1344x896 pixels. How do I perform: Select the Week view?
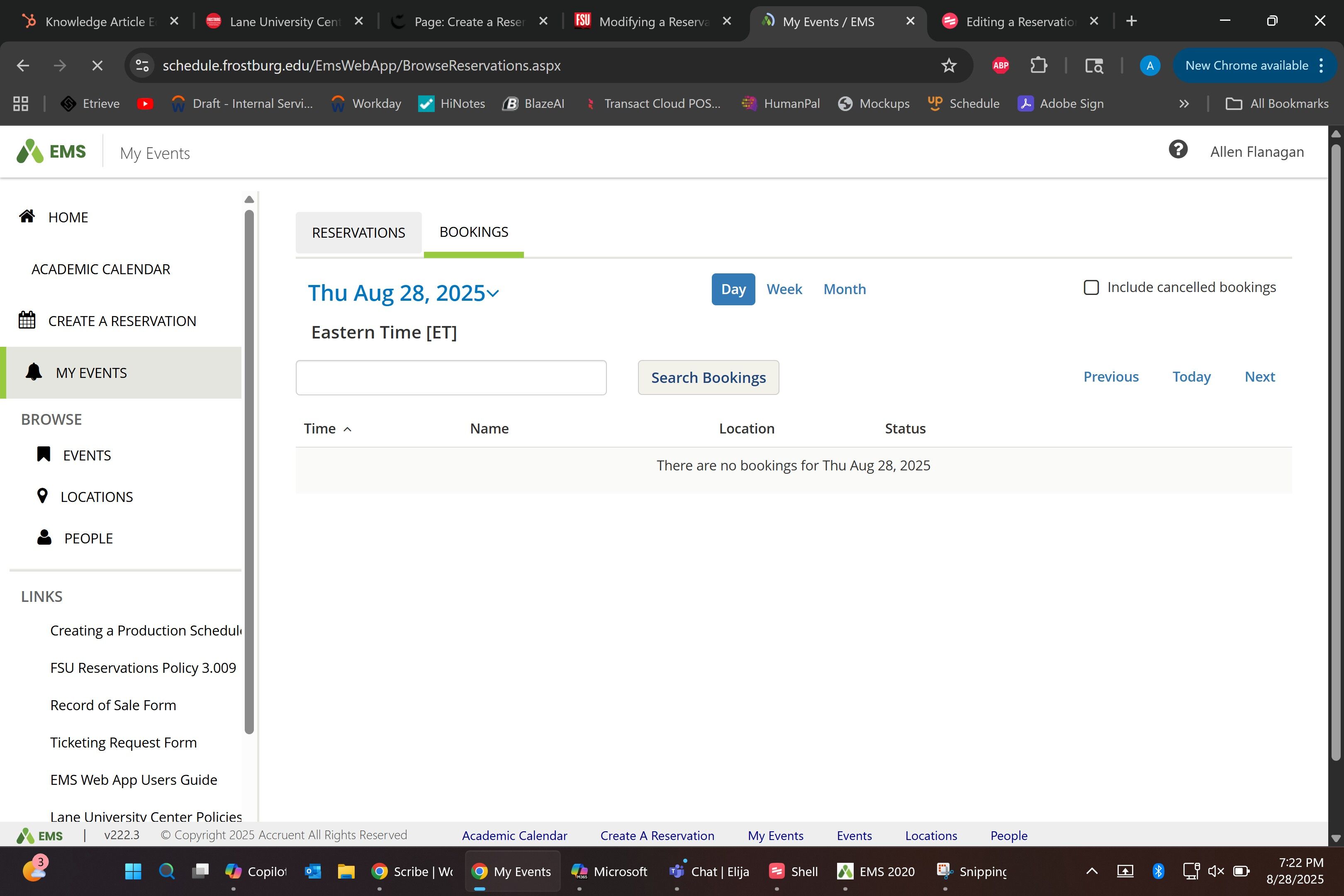click(784, 289)
